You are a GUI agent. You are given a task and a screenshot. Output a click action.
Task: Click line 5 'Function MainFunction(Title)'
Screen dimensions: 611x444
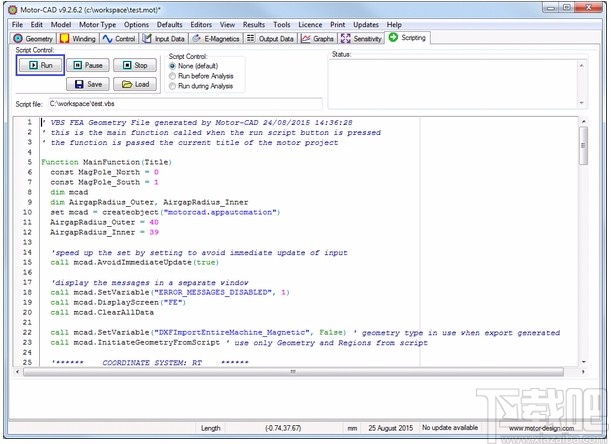point(106,162)
